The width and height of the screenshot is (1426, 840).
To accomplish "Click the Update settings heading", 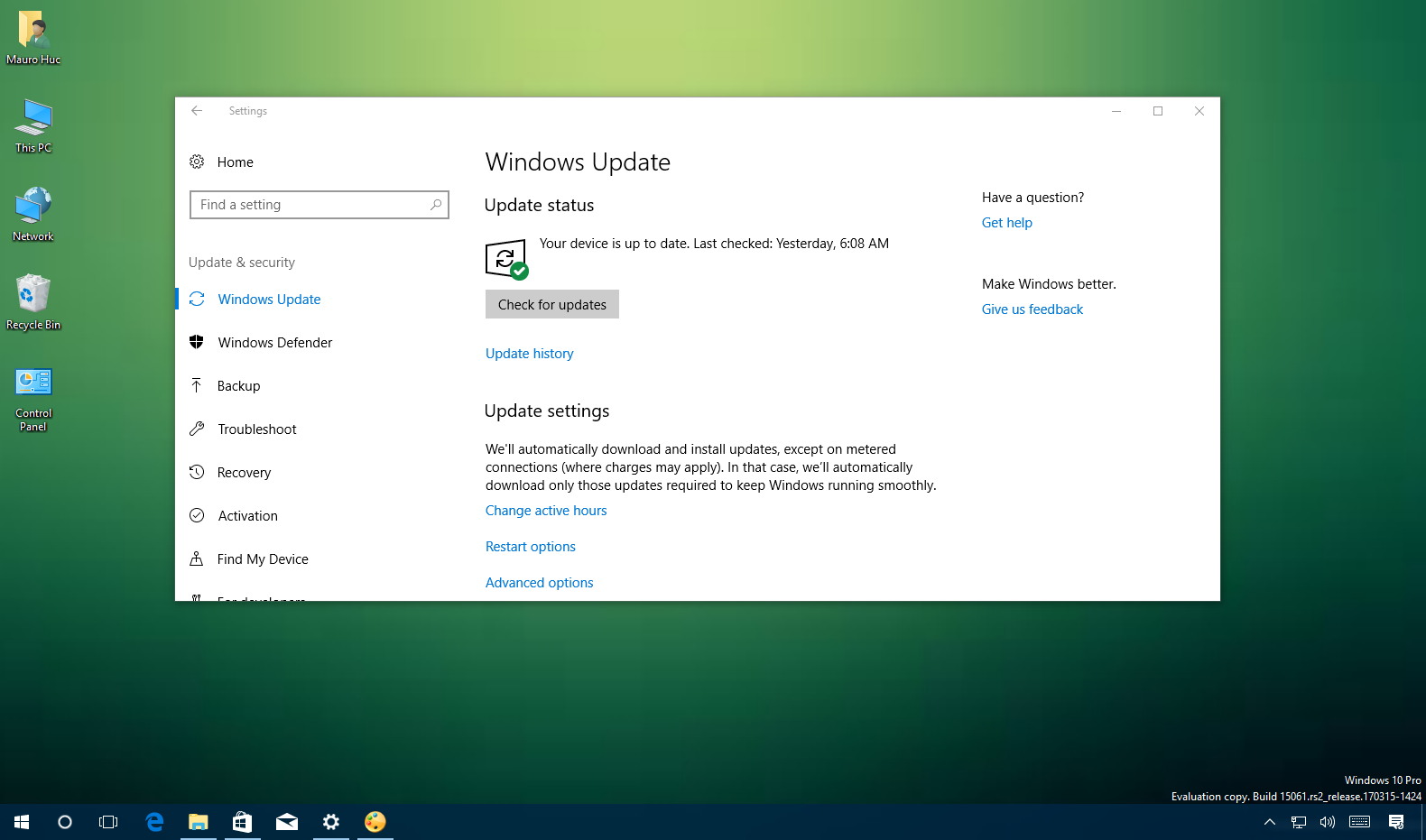I will click(x=547, y=411).
